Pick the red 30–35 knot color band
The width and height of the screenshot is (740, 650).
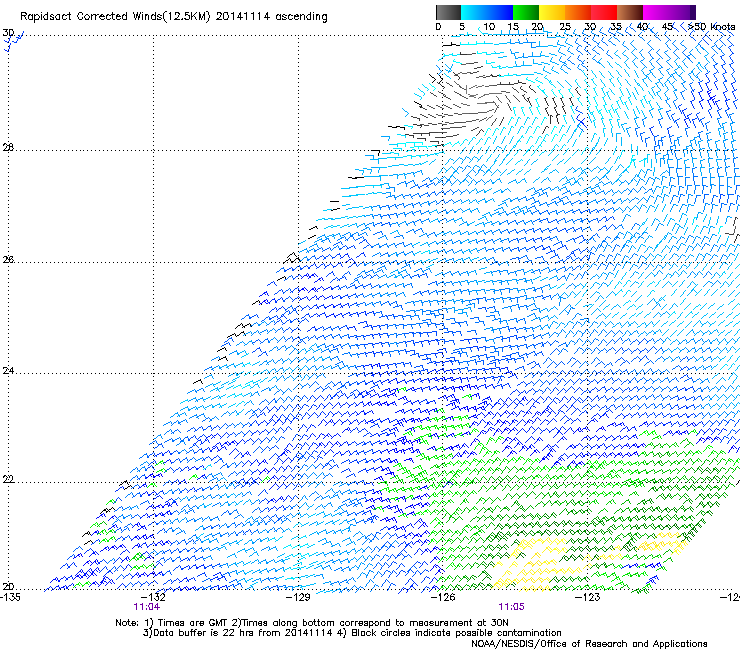(604, 12)
